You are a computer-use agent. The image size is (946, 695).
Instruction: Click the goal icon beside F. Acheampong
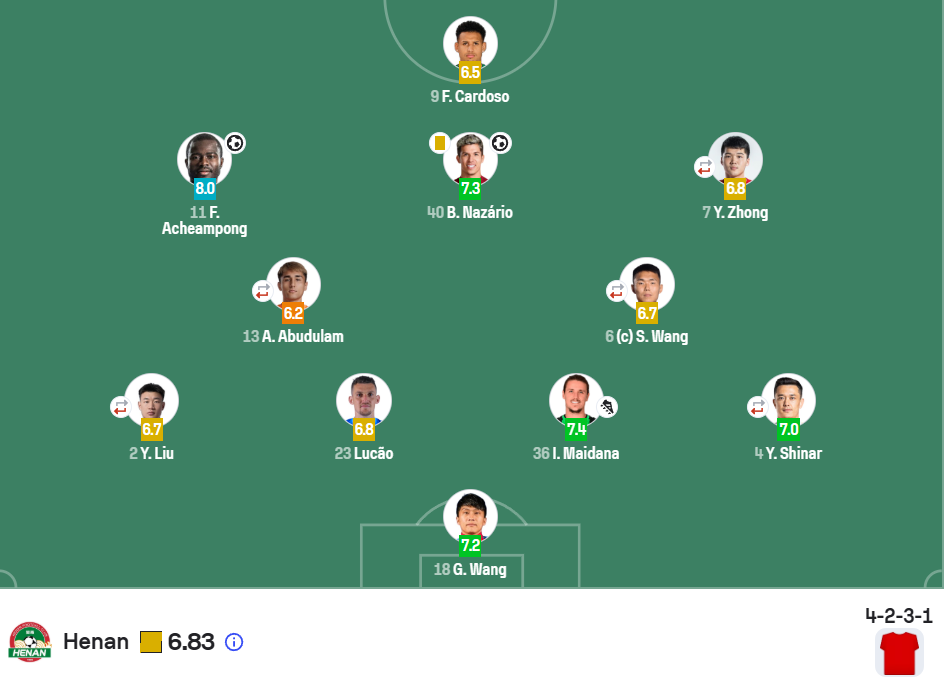click(235, 143)
